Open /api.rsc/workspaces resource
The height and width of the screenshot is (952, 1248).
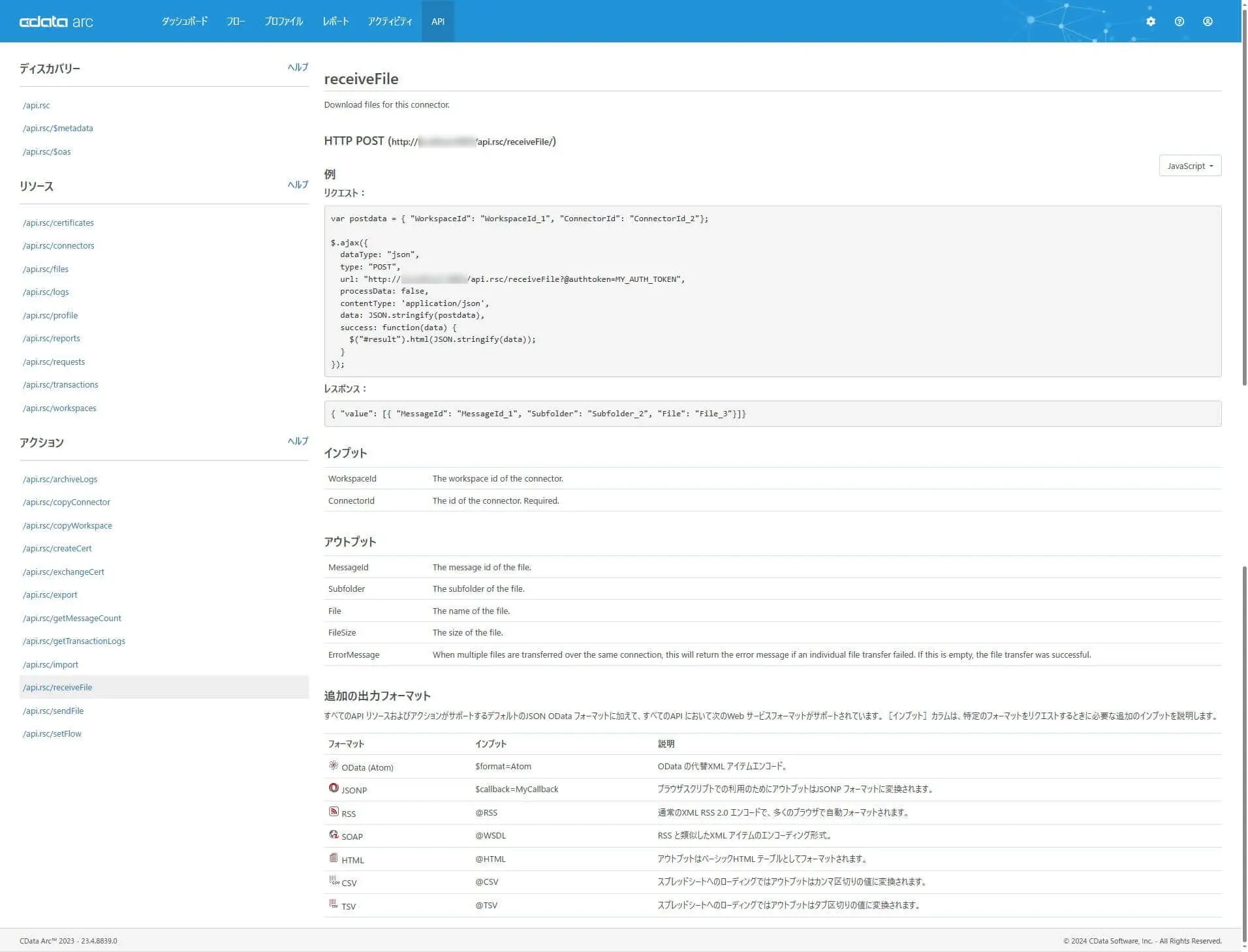(x=59, y=408)
